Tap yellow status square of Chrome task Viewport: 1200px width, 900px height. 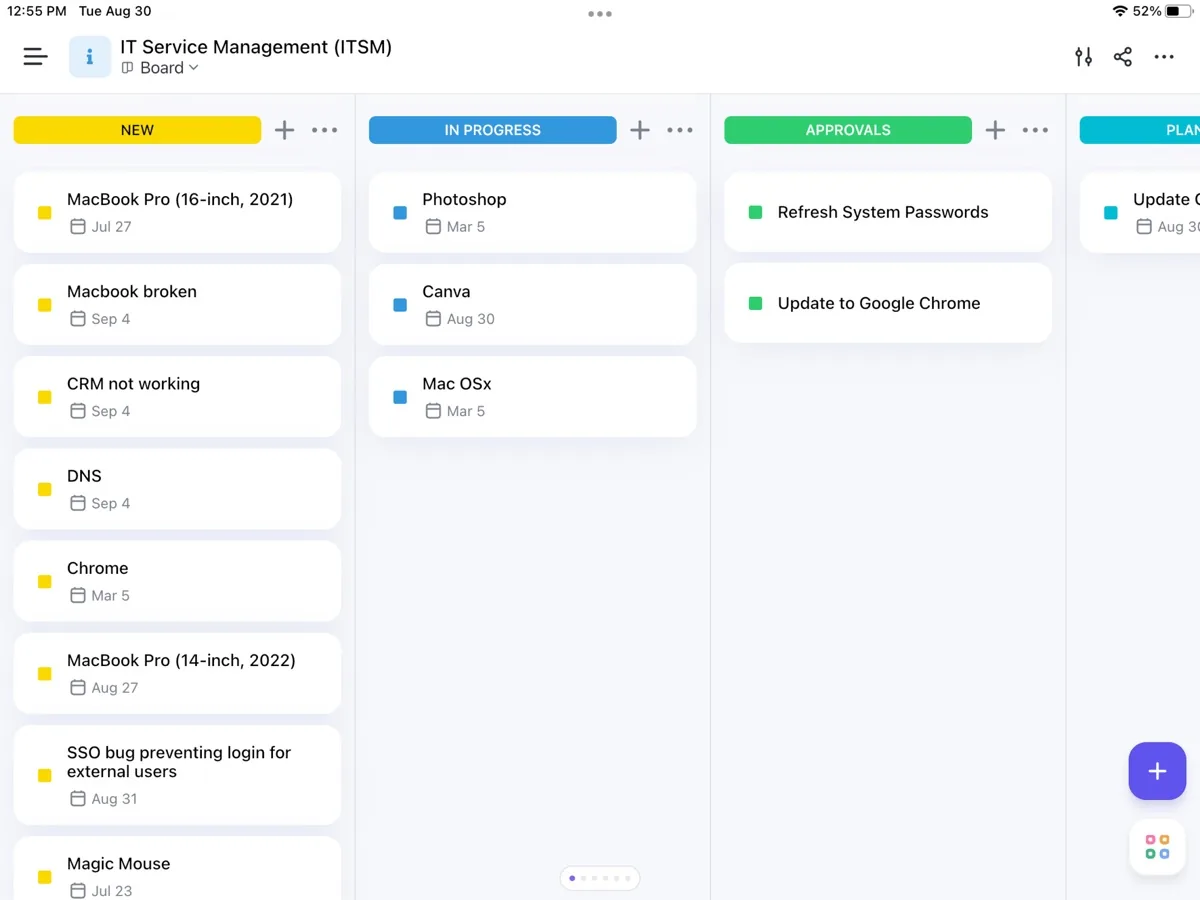pos(44,581)
